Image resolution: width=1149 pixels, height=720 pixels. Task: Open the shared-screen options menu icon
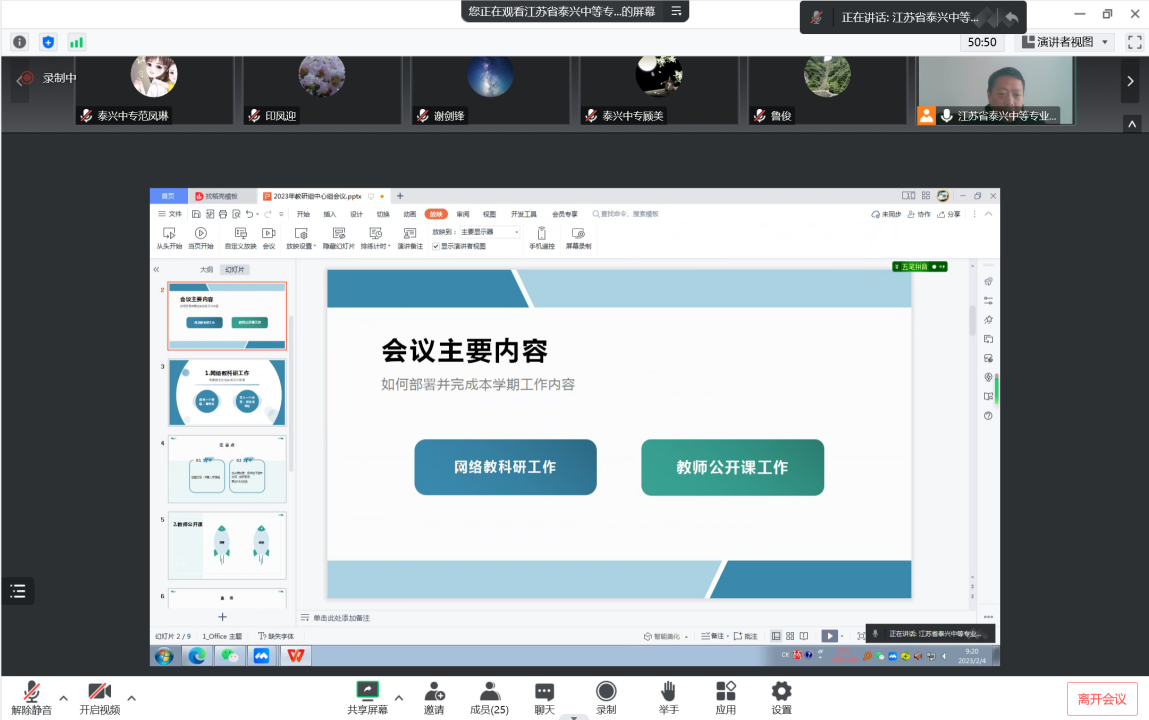coord(676,11)
